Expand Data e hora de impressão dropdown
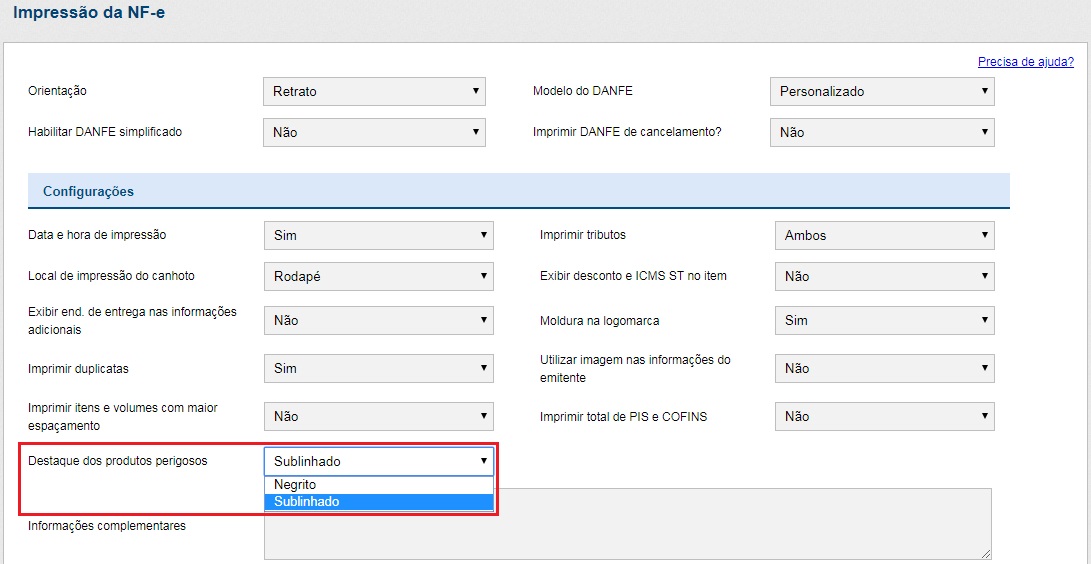 pyautogui.click(x=378, y=235)
